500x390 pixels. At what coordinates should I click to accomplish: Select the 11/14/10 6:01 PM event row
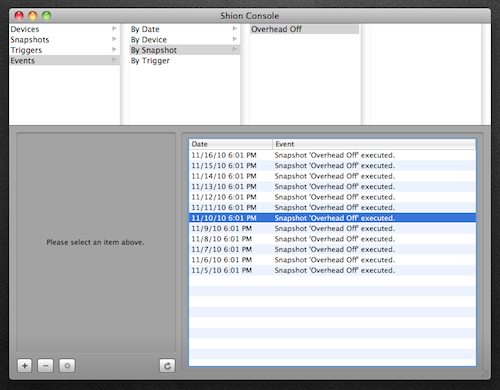pos(332,176)
